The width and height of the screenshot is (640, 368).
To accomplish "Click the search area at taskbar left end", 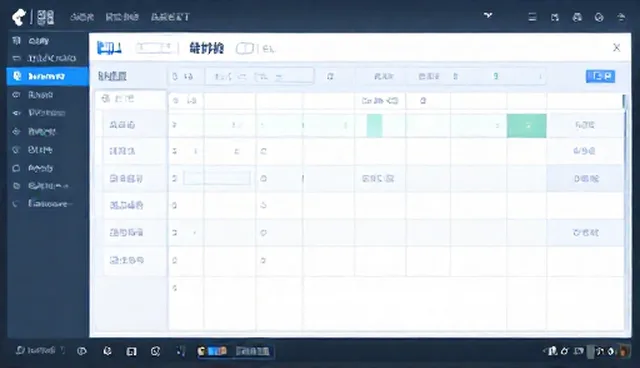I will coord(40,350).
